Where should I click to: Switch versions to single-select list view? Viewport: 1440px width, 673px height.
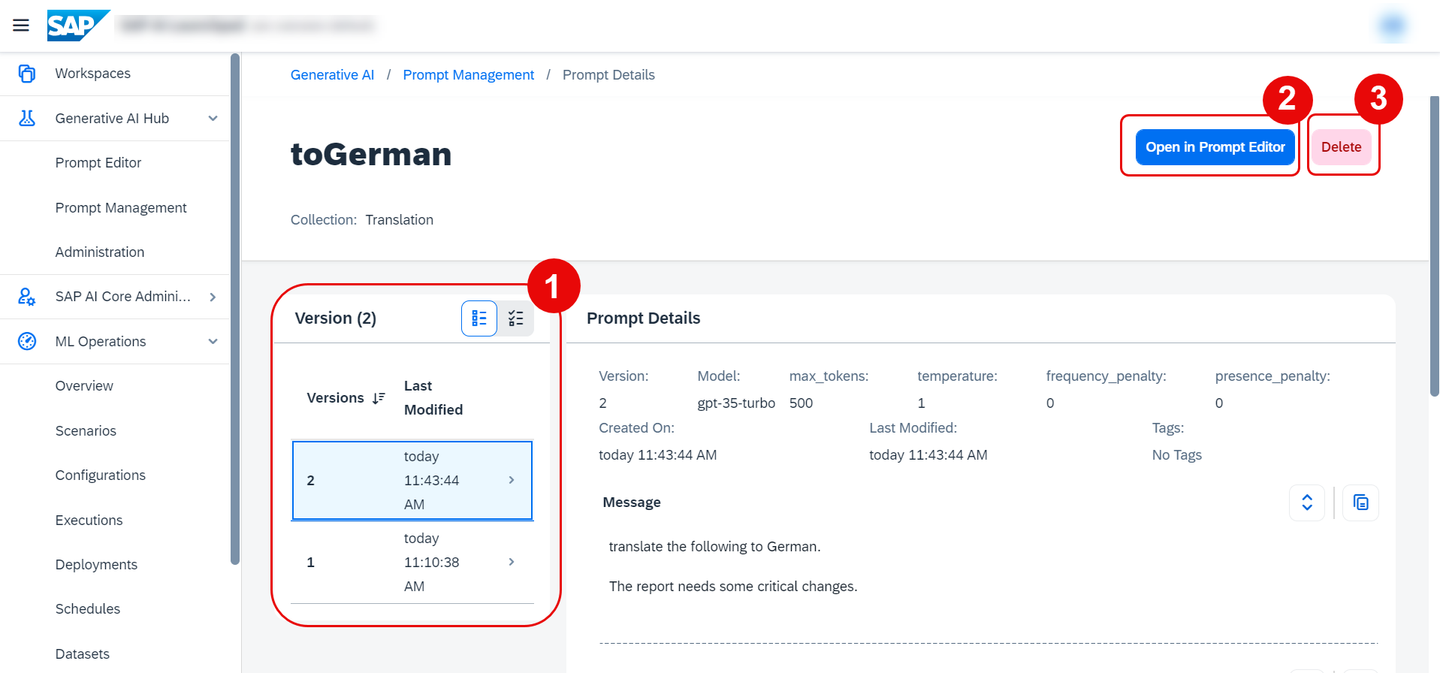479,319
